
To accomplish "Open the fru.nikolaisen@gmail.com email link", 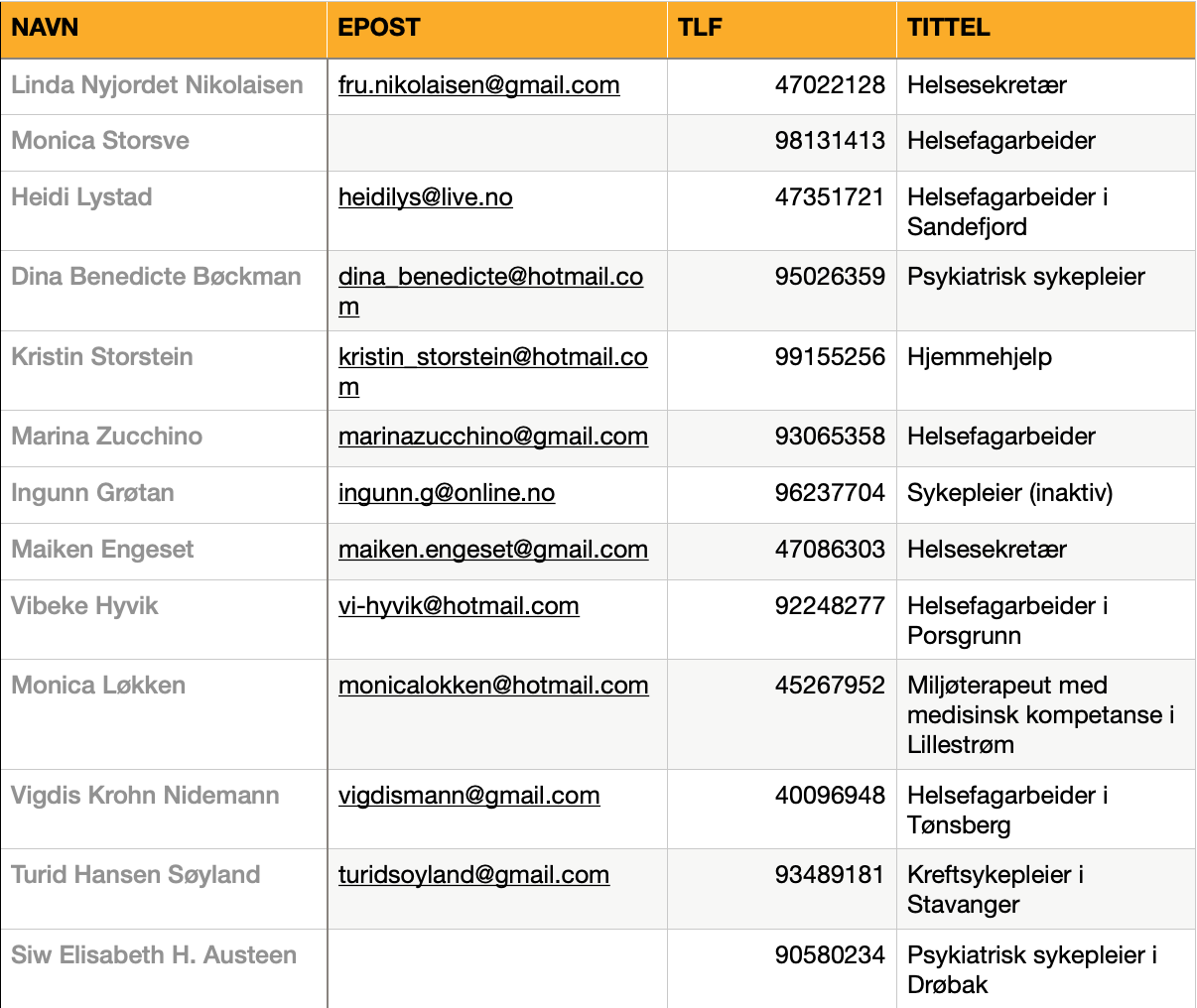I will (x=478, y=85).
